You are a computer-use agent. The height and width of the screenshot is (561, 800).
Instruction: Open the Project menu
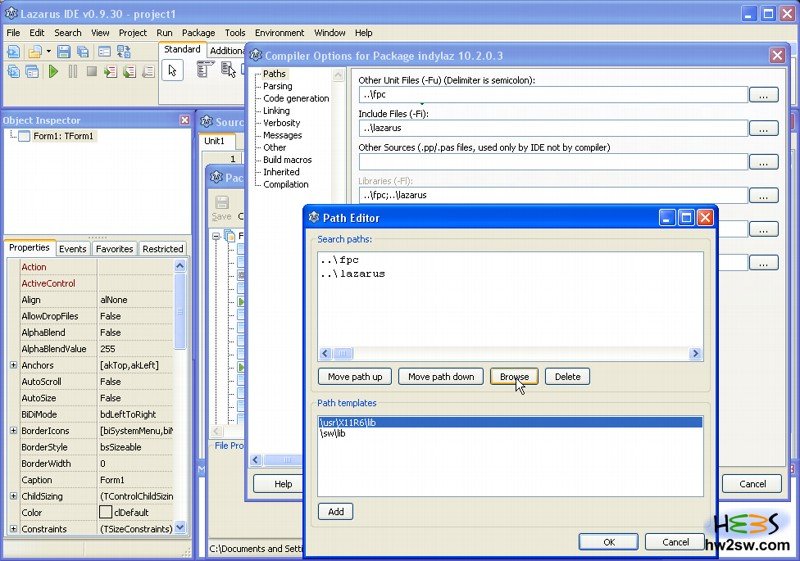coord(133,33)
